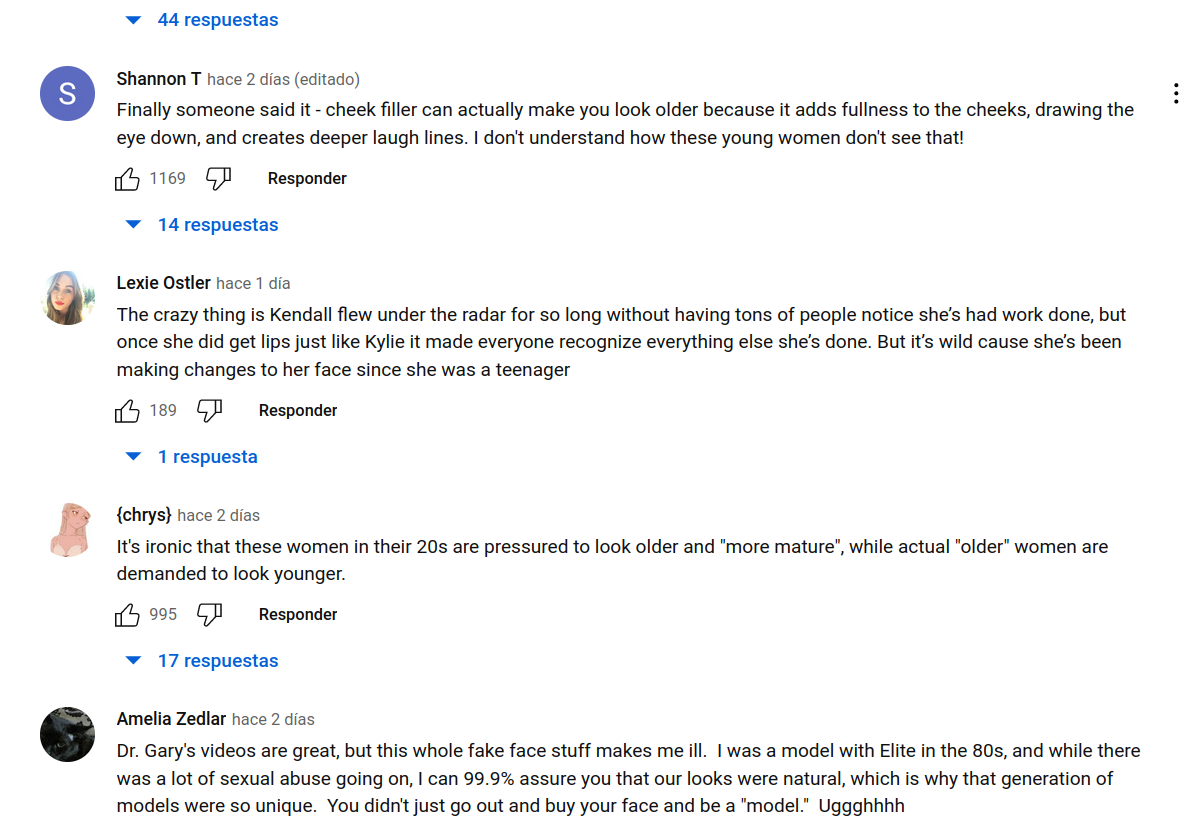Open Shannon T's channel name link
The width and height of the screenshot is (1188, 824).
(159, 79)
